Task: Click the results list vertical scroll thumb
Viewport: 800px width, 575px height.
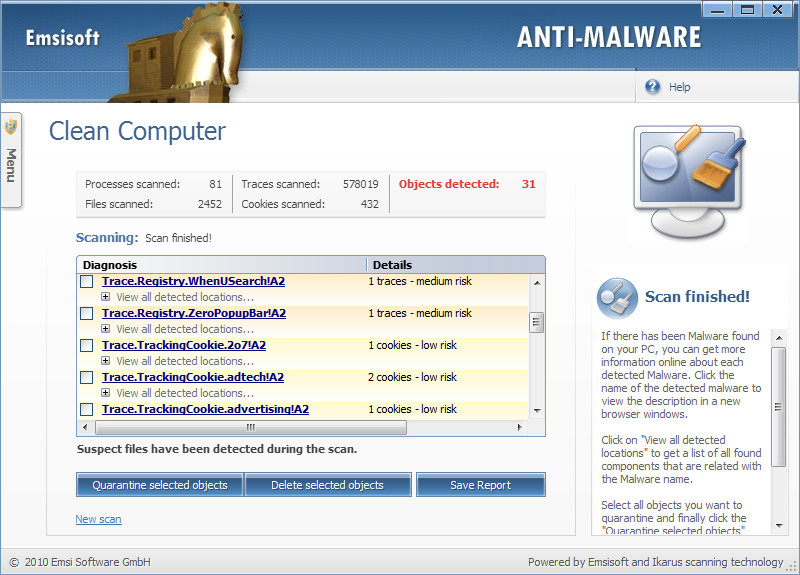Action: coord(536,322)
